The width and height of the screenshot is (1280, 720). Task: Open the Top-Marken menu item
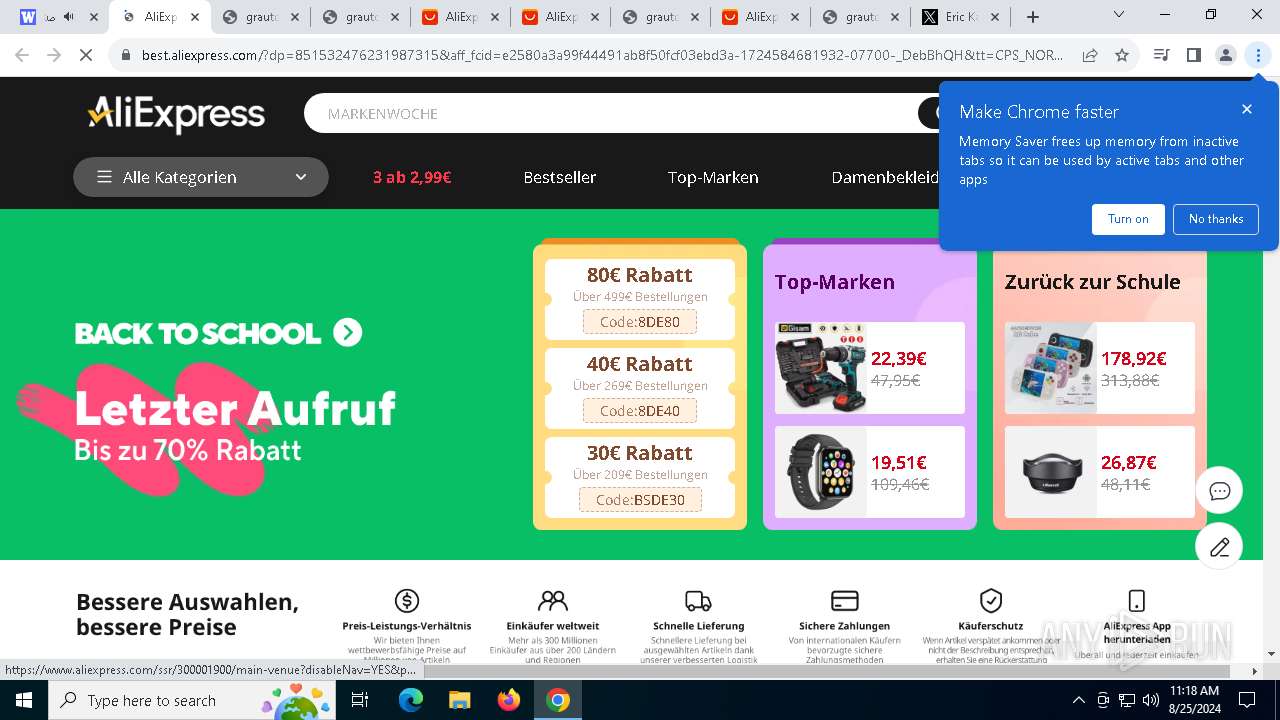click(x=713, y=177)
